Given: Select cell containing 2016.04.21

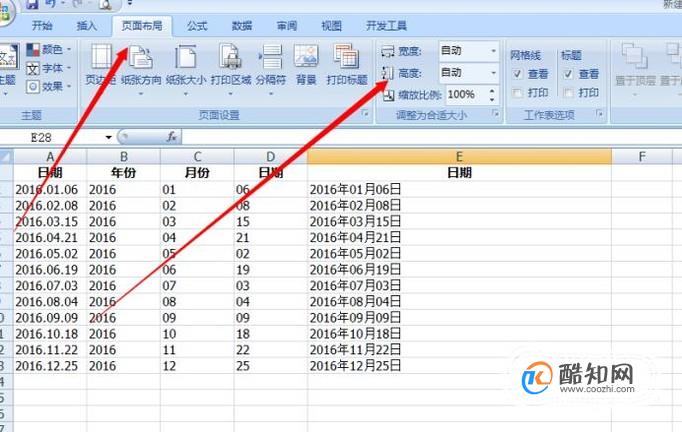Looking at the screenshot, I should (50, 237).
